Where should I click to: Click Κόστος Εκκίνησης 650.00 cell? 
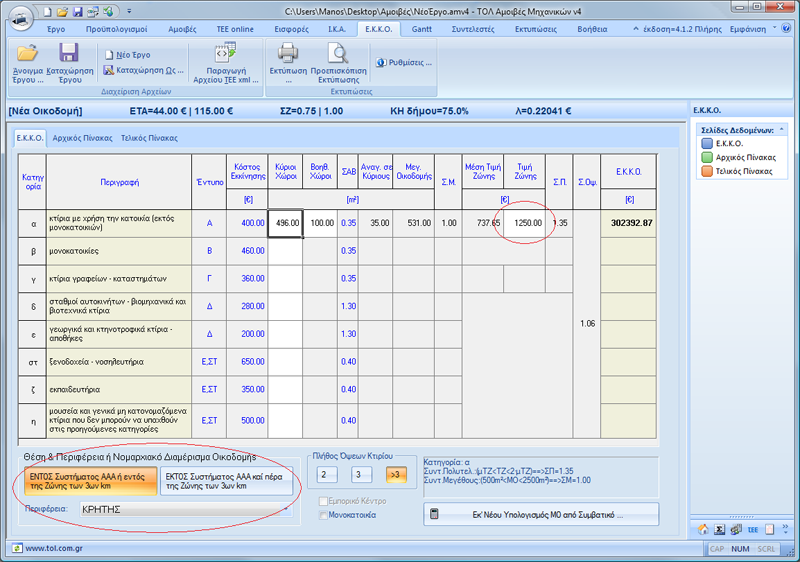coord(247,362)
